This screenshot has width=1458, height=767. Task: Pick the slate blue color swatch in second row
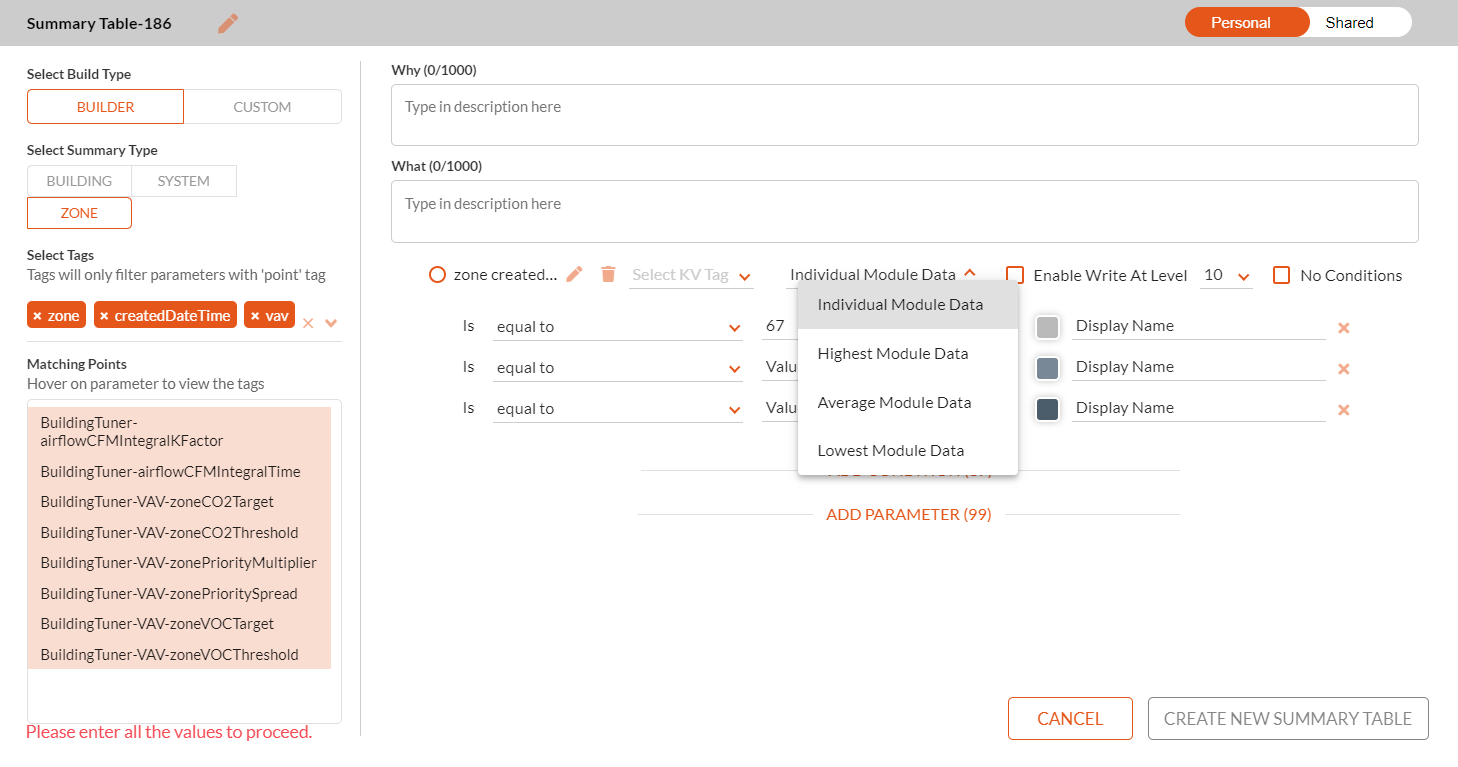[1047, 368]
